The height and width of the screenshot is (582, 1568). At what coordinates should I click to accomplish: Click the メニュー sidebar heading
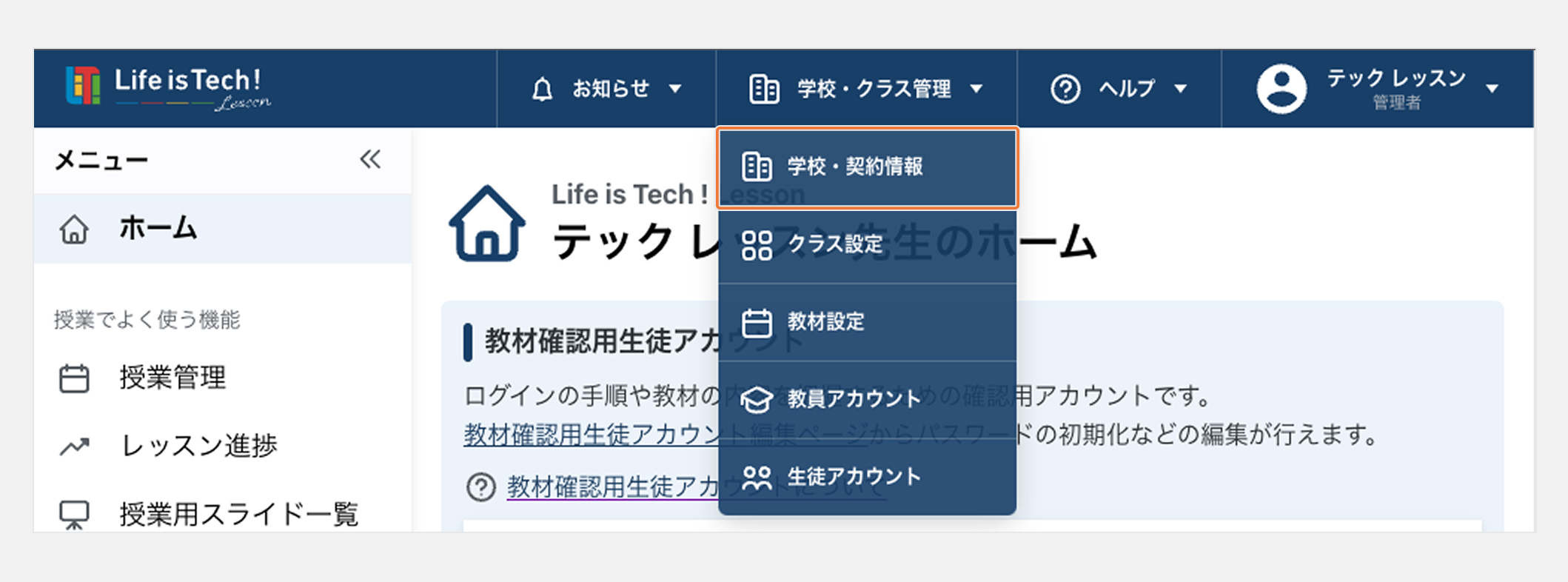point(101,160)
